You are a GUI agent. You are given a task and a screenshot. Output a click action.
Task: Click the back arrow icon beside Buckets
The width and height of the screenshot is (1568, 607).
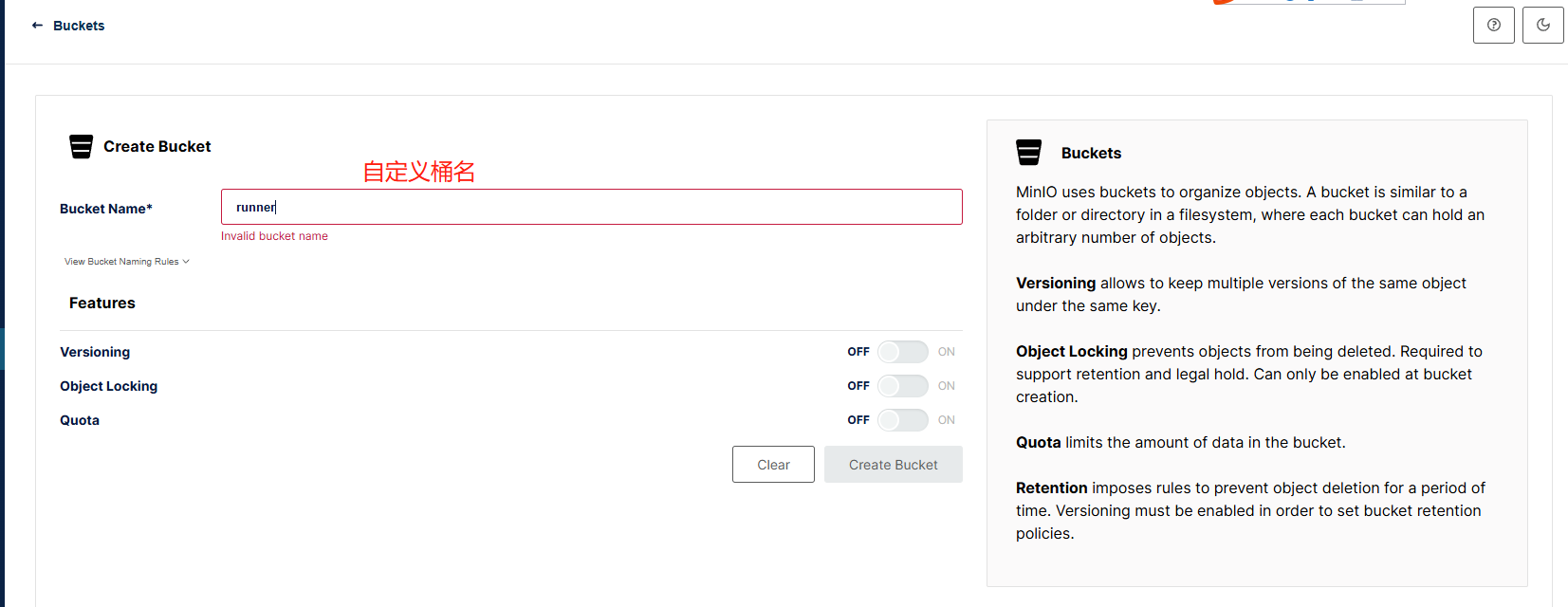(37, 26)
